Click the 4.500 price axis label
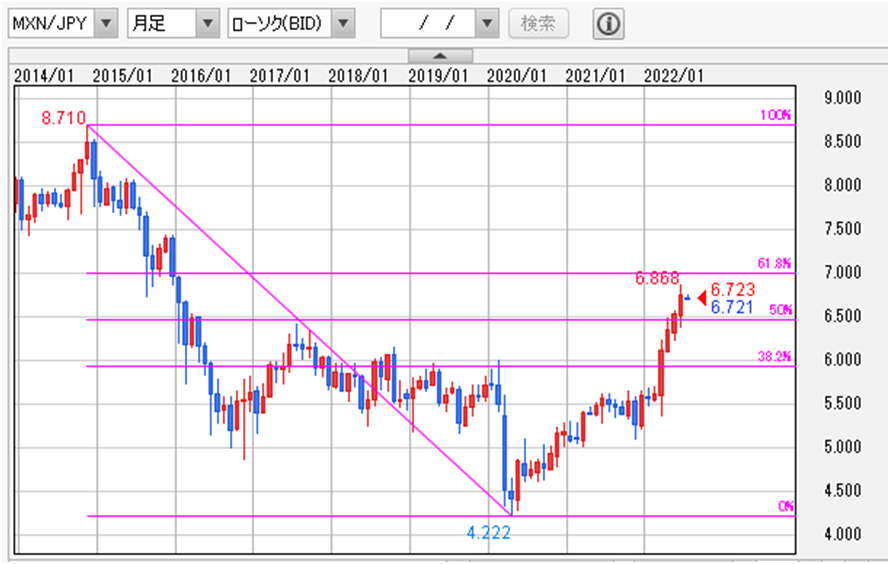 pos(842,491)
